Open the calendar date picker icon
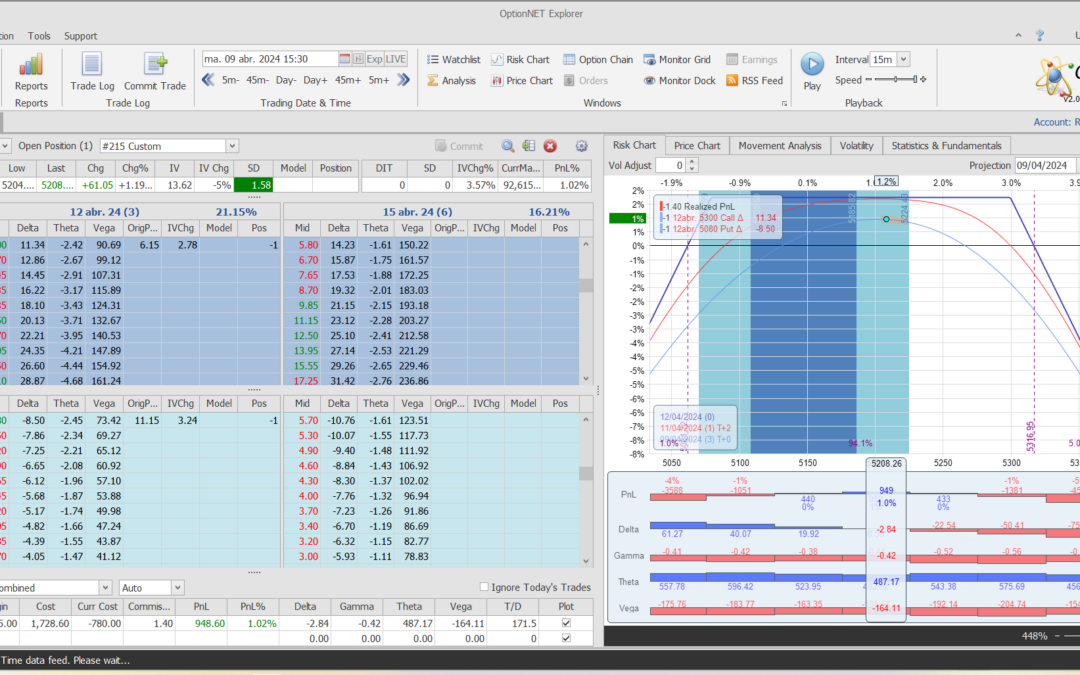 345,59
